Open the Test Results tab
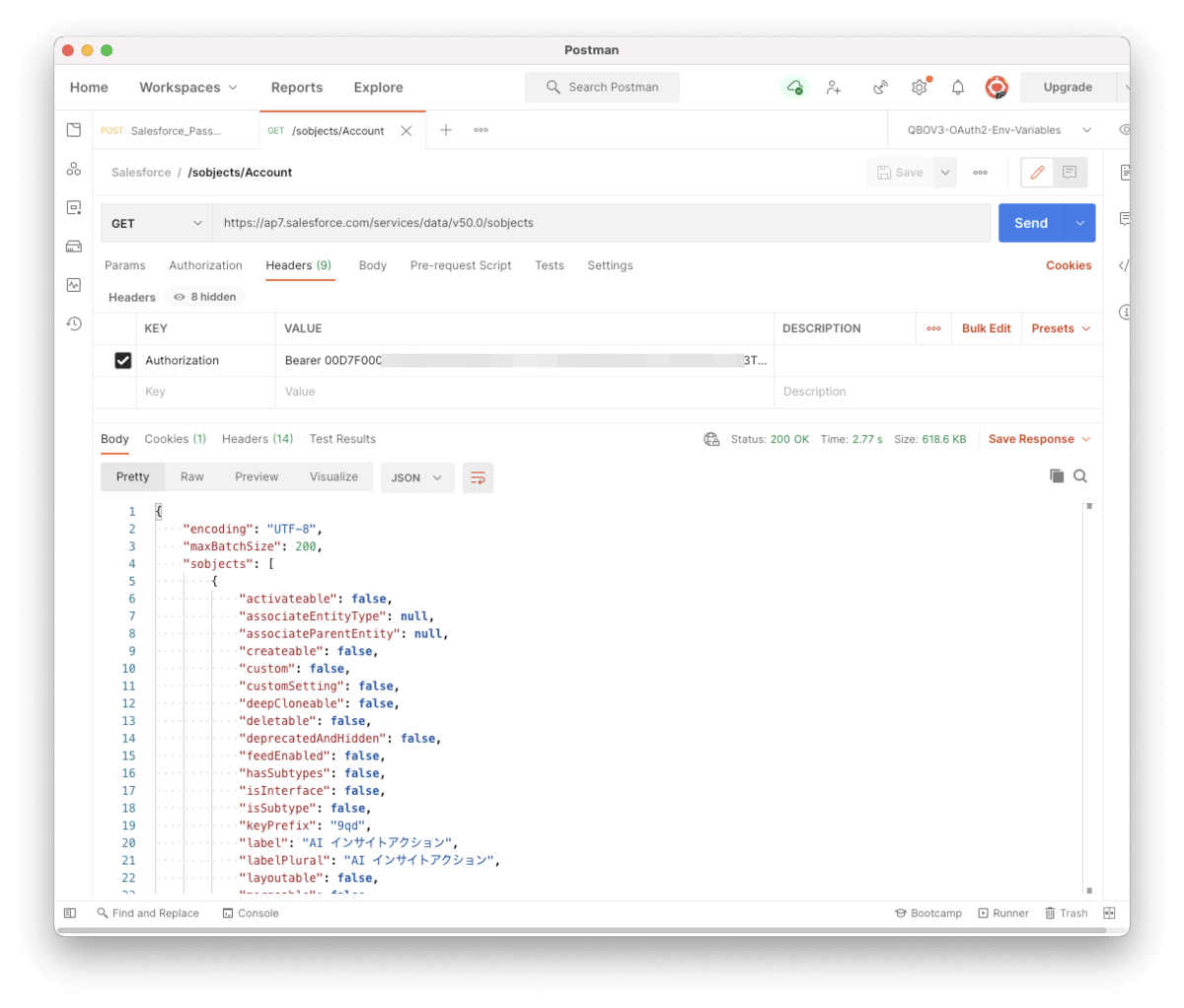This screenshot has width=1184, height=1008. tap(342, 439)
